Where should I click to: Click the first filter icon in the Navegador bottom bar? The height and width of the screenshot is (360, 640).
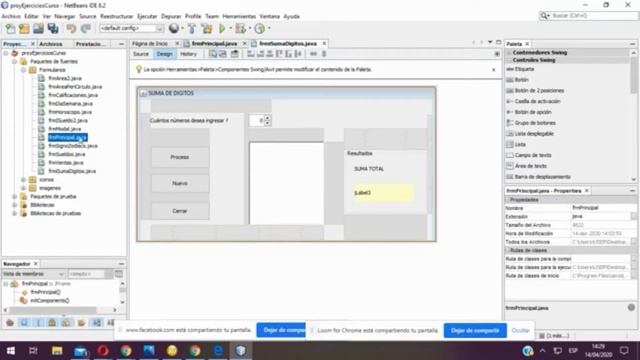[x=10, y=323]
